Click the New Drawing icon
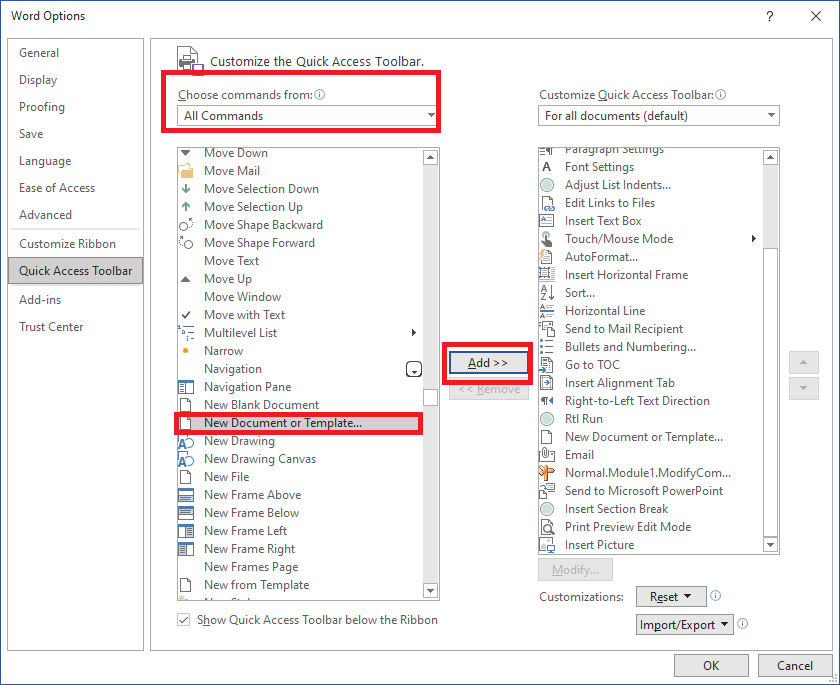 click(186, 441)
